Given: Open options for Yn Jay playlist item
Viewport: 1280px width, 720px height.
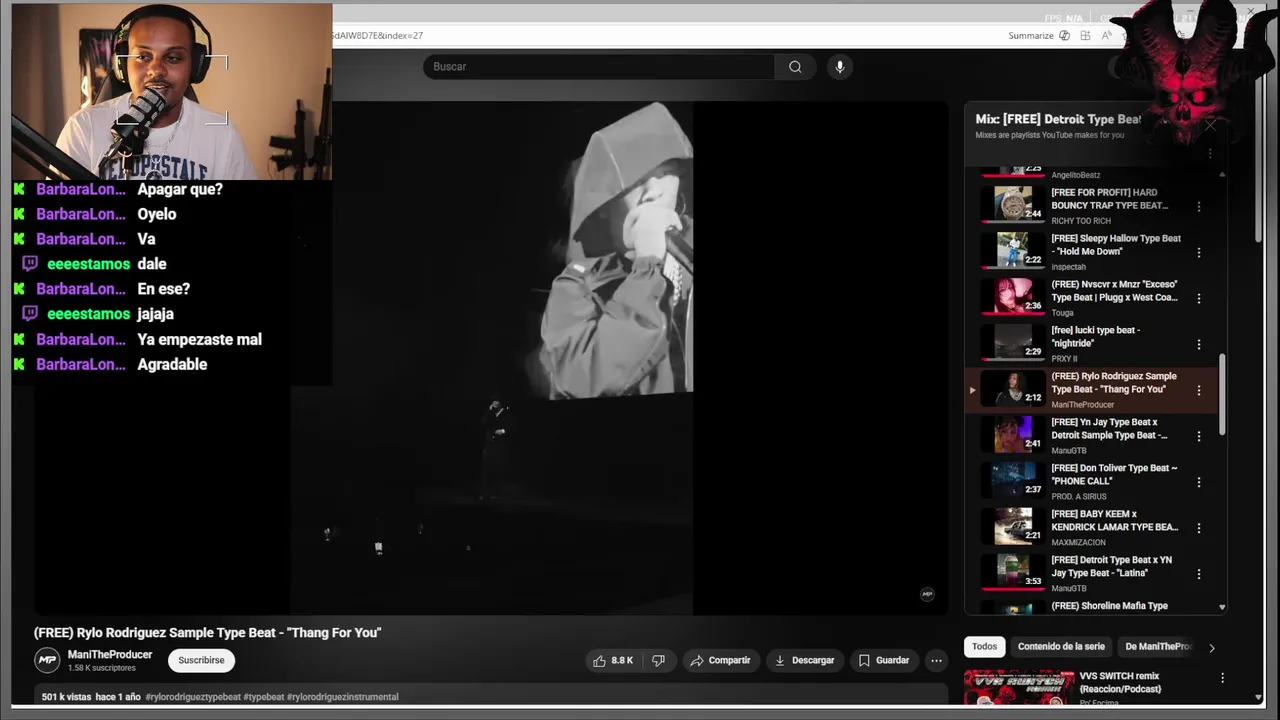Looking at the screenshot, I should pos(1199,437).
